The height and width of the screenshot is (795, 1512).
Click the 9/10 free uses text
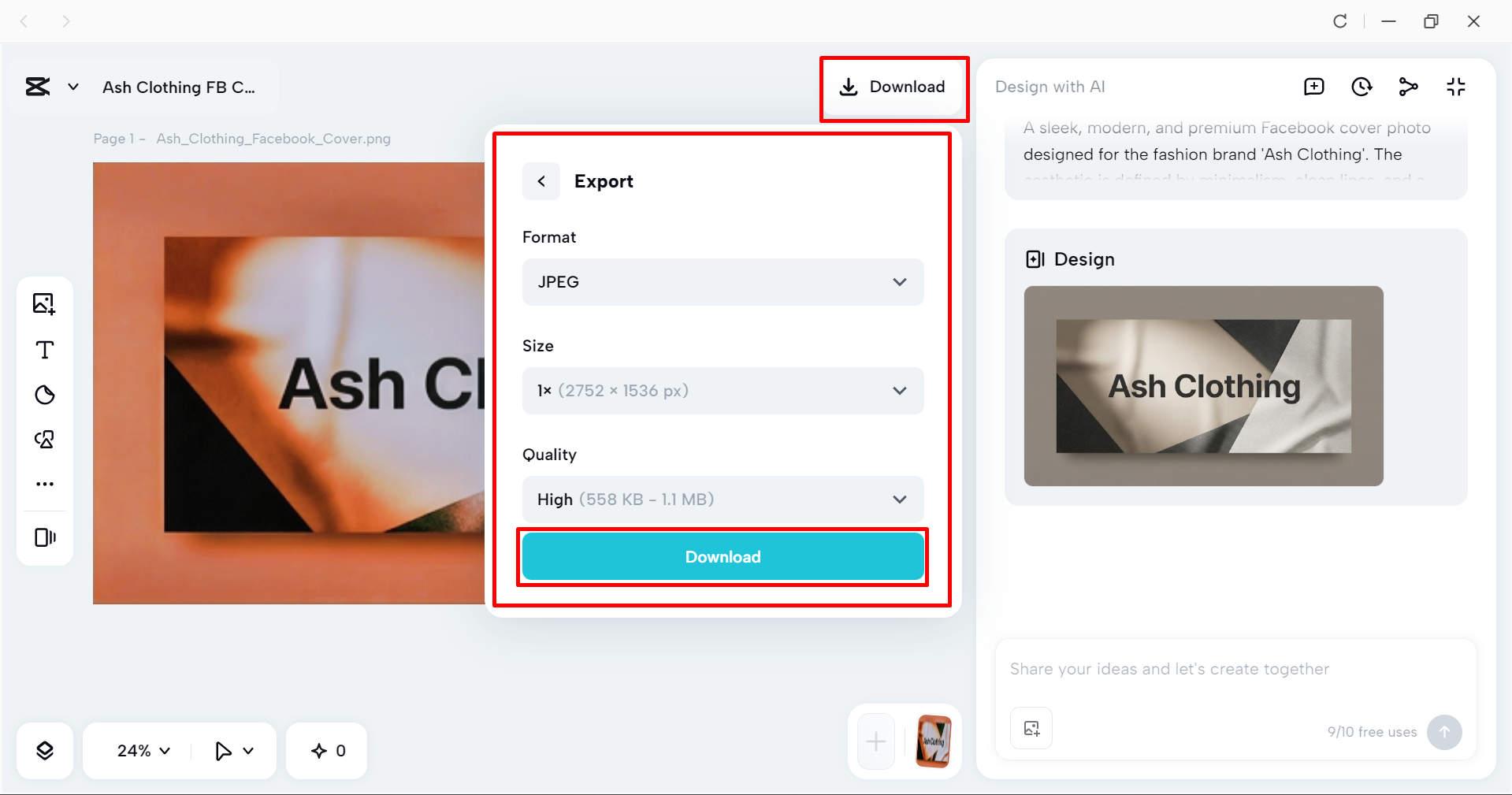(x=1372, y=732)
